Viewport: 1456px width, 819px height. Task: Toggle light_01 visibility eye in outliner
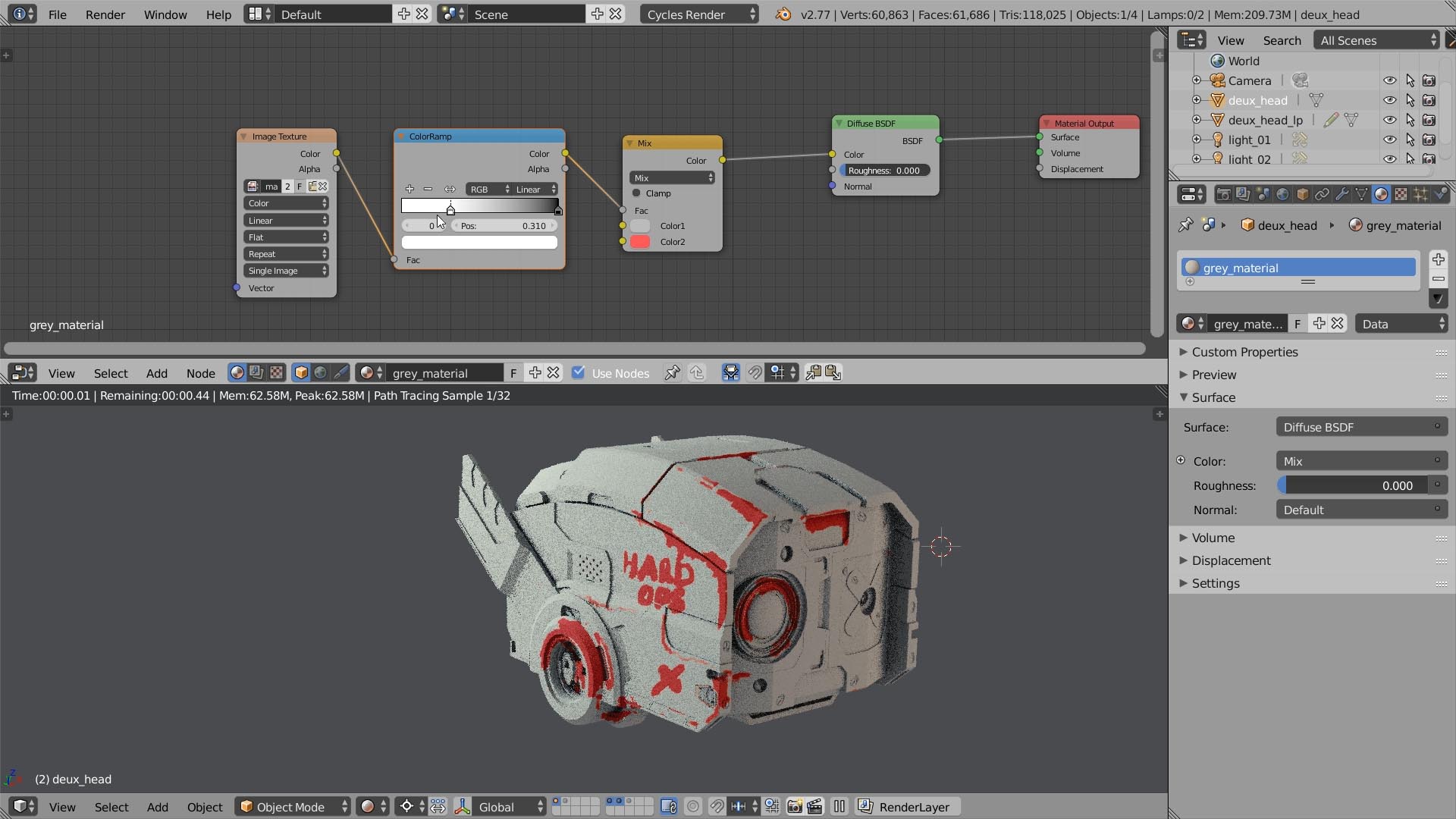click(x=1389, y=140)
